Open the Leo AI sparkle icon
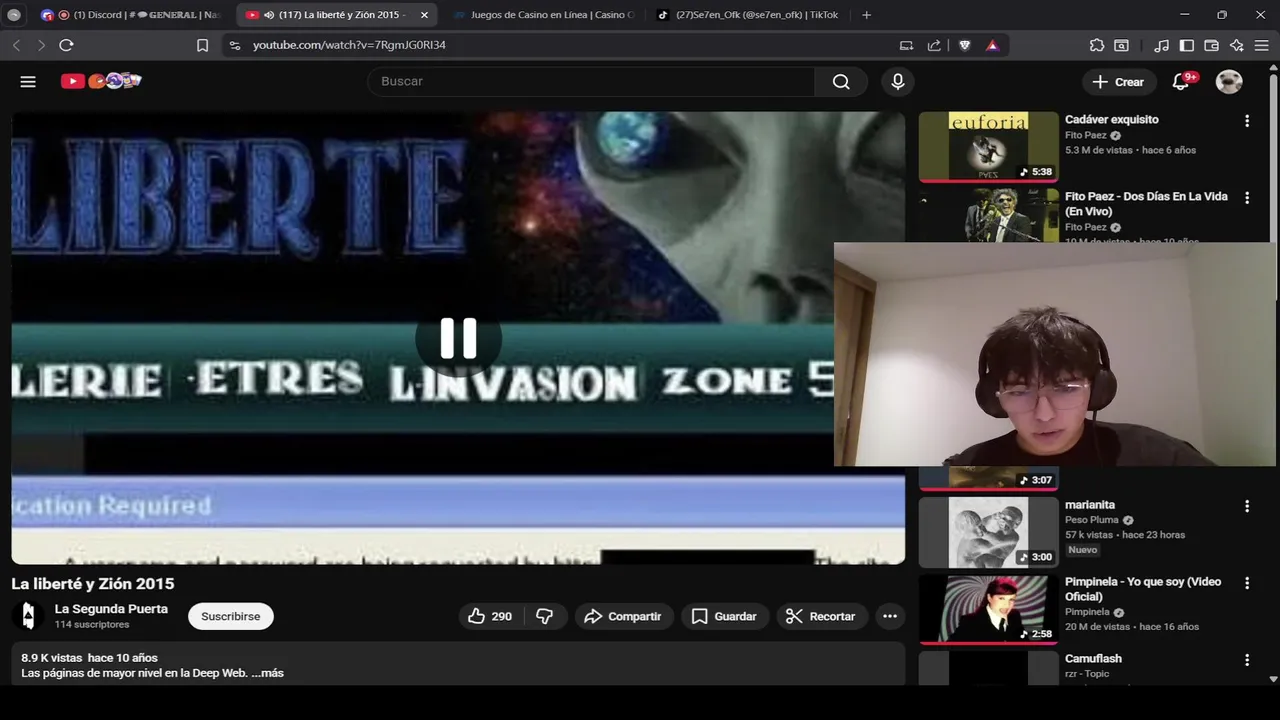 [1237, 45]
